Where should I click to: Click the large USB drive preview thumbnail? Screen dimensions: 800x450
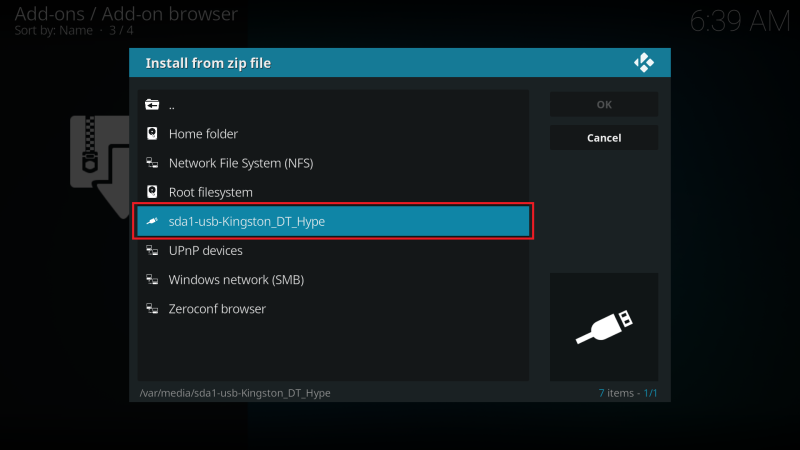coord(604,327)
